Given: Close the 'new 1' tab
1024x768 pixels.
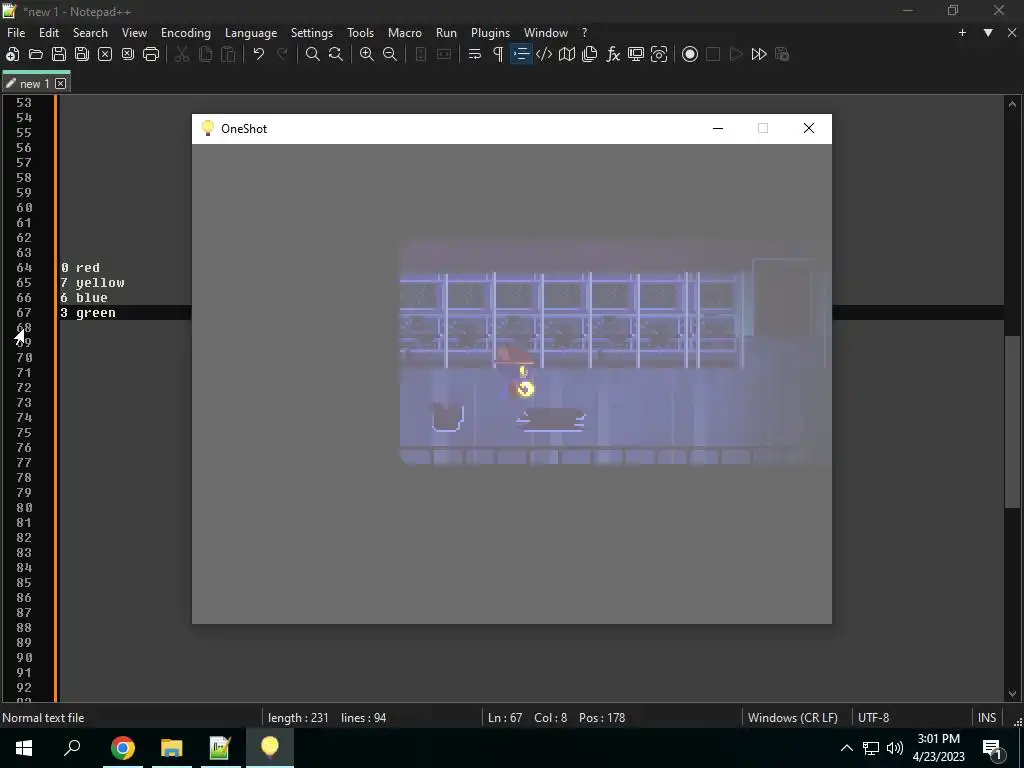Looking at the screenshot, I should coord(60,84).
